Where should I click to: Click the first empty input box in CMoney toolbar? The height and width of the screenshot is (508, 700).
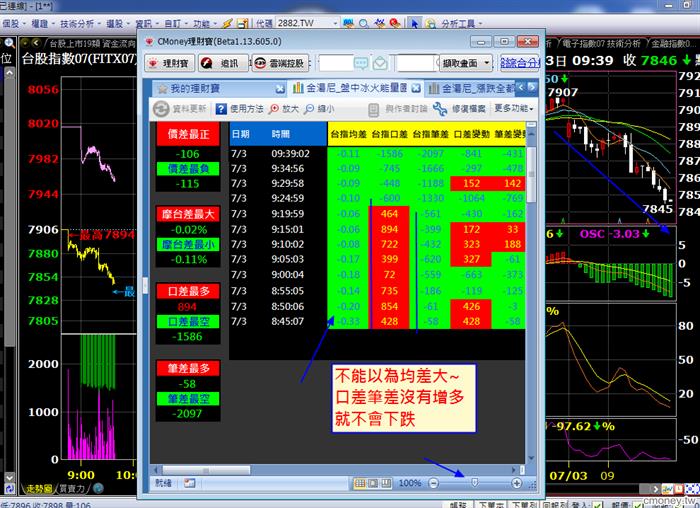(336, 63)
